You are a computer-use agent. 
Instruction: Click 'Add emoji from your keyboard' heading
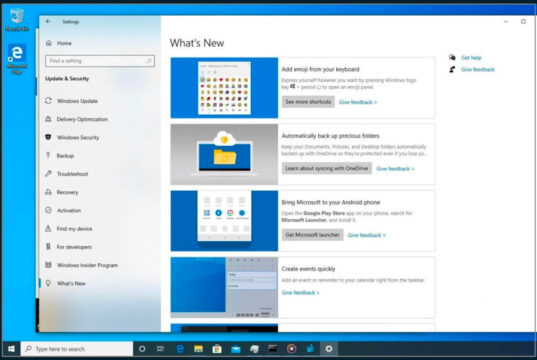[x=321, y=69]
